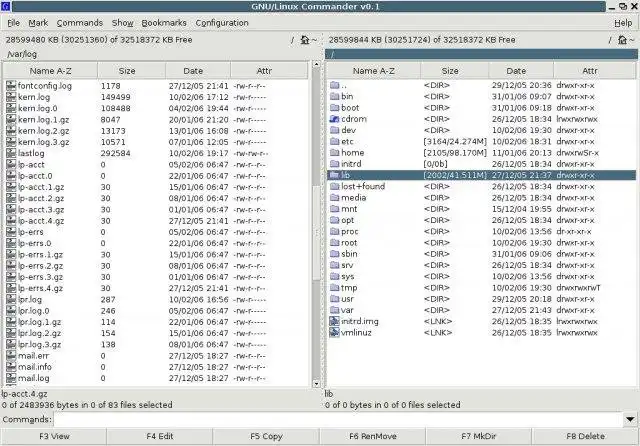640x446 pixels.
Task: Select the usr folder icon
Action: pyautogui.click(x=334, y=299)
